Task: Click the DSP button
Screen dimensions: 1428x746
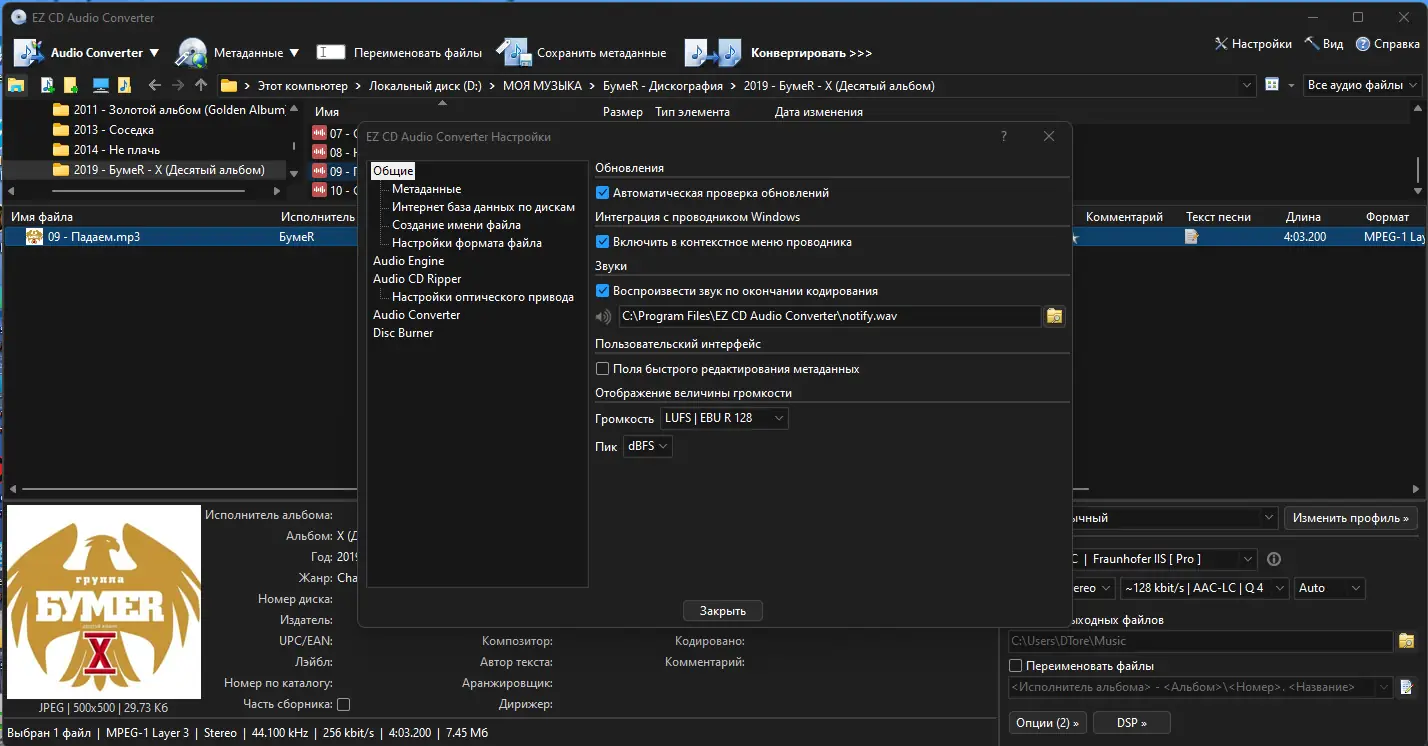Action: (1131, 722)
